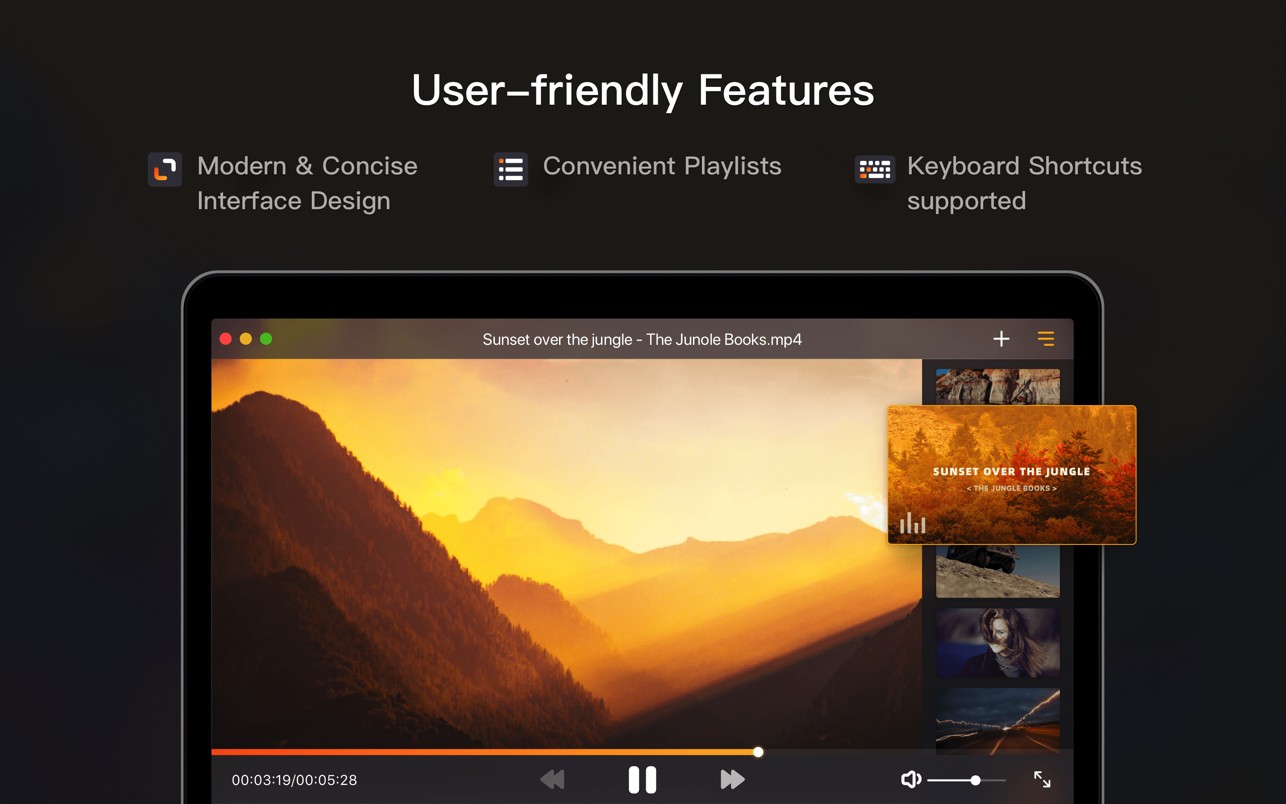Enter fullscreen using the expand arrows icon
1286x804 pixels.
1042,779
